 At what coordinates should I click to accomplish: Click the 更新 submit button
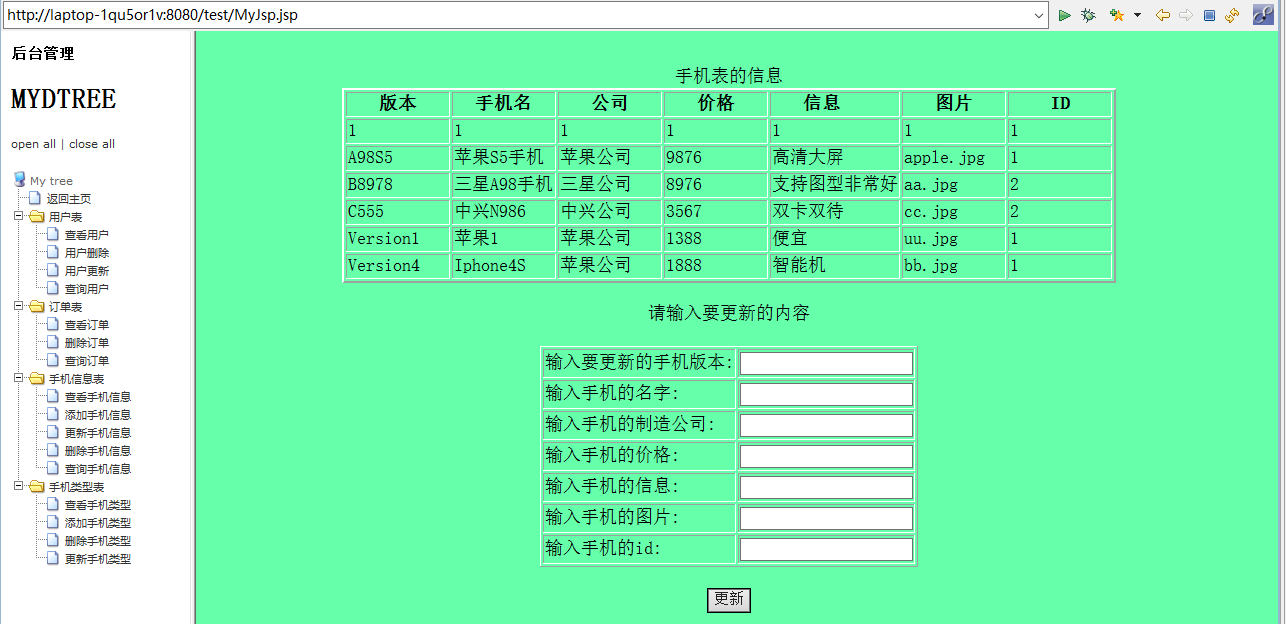pos(729,599)
